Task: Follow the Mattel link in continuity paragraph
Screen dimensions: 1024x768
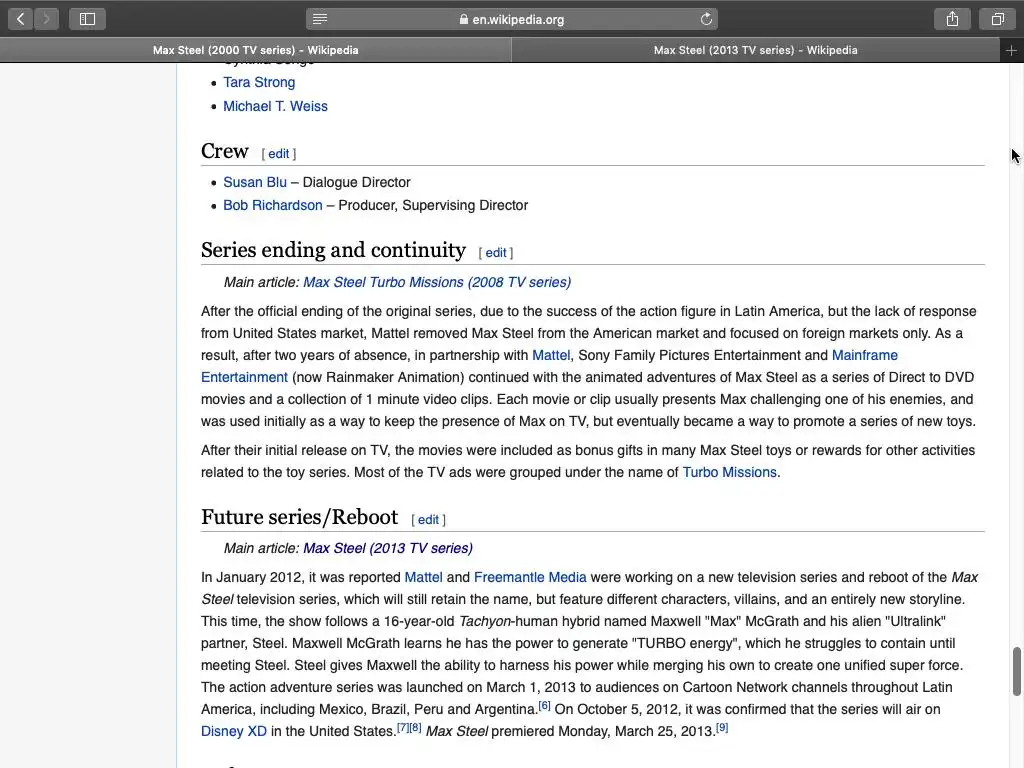Action: (551, 355)
